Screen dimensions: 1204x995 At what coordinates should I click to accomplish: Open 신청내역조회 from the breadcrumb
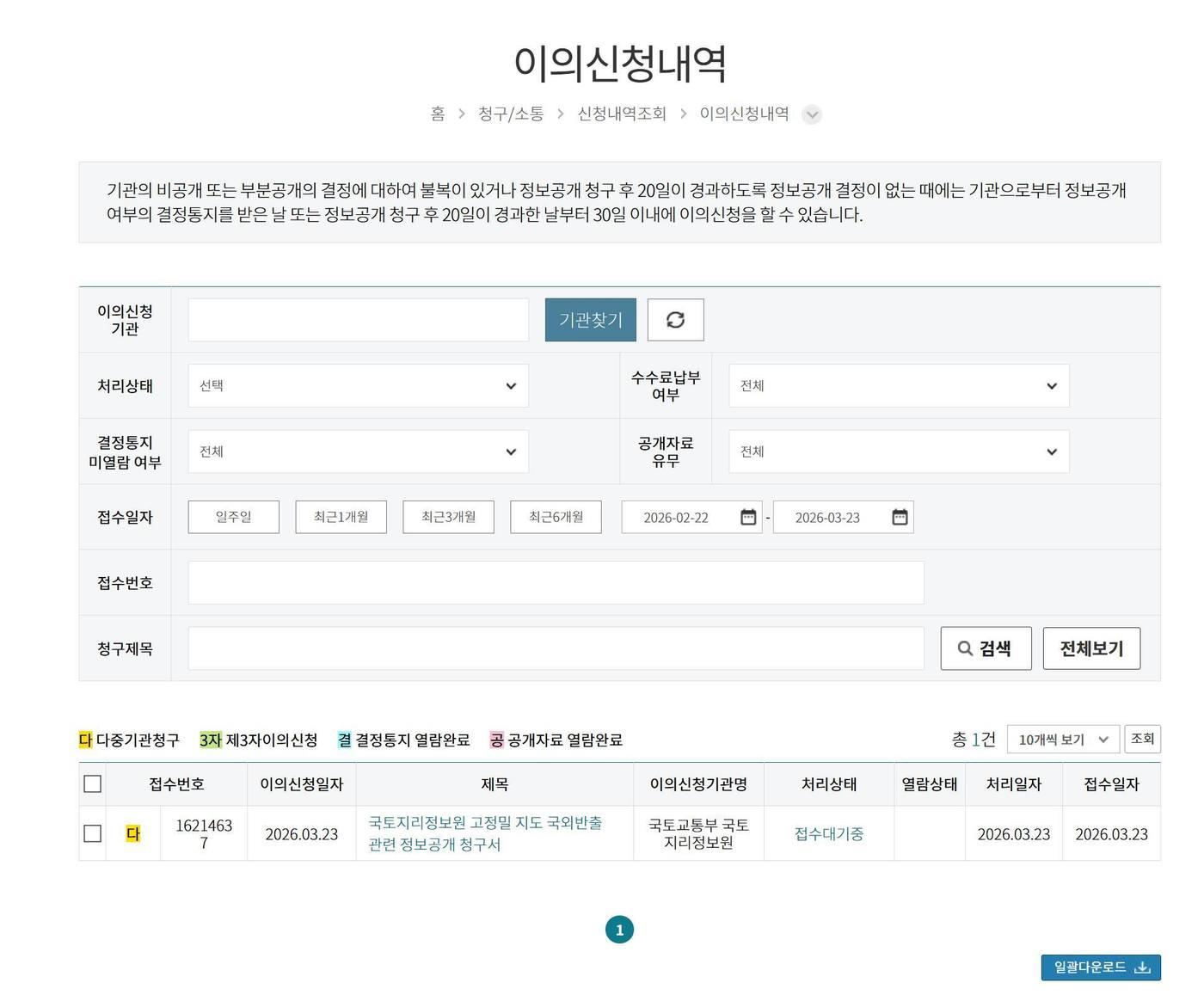[x=623, y=114]
